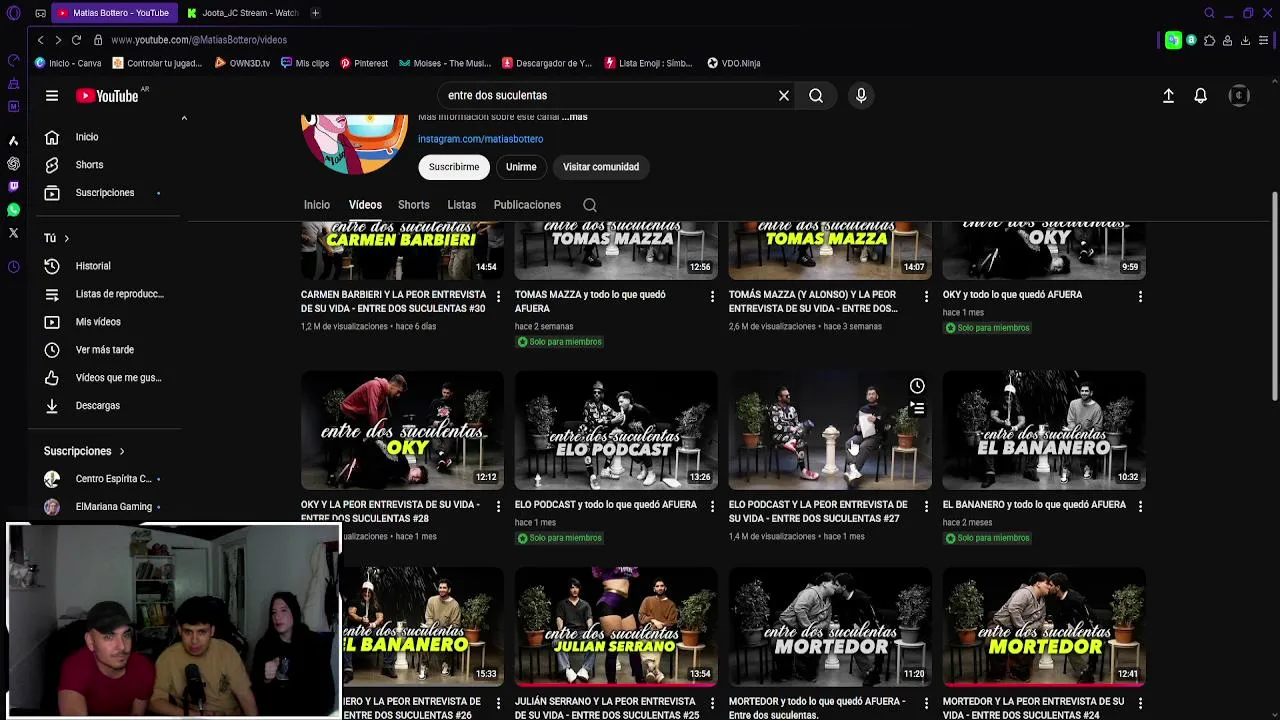Open Twitch in the Opera sidebar
Image resolution: width=1280 pixels, height=720 pixels.
[13, 186]
